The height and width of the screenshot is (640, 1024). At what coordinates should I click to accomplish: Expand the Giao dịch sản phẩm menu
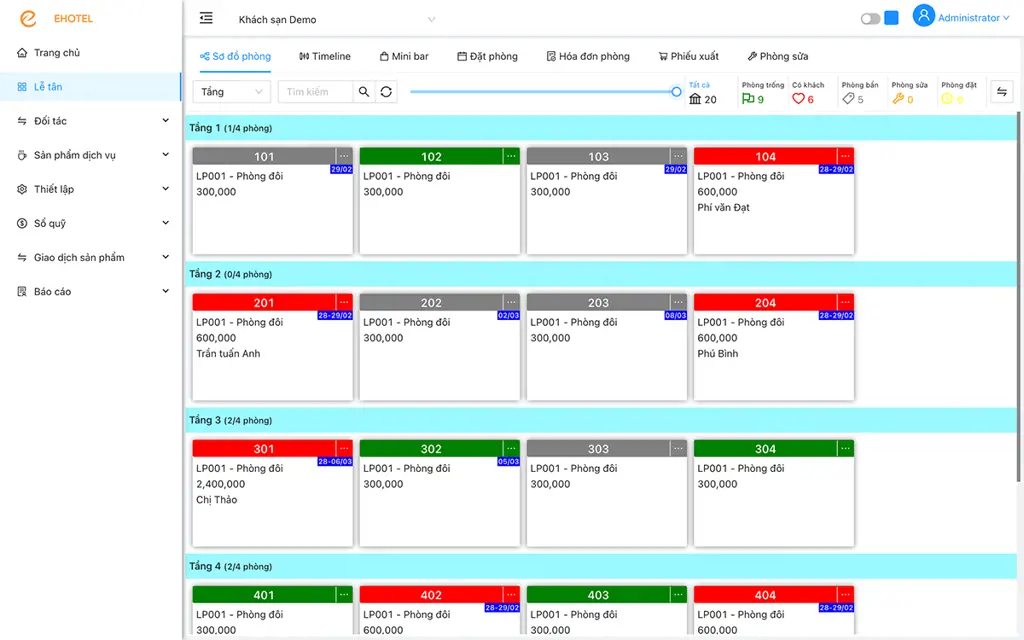(x=91, y=257)
